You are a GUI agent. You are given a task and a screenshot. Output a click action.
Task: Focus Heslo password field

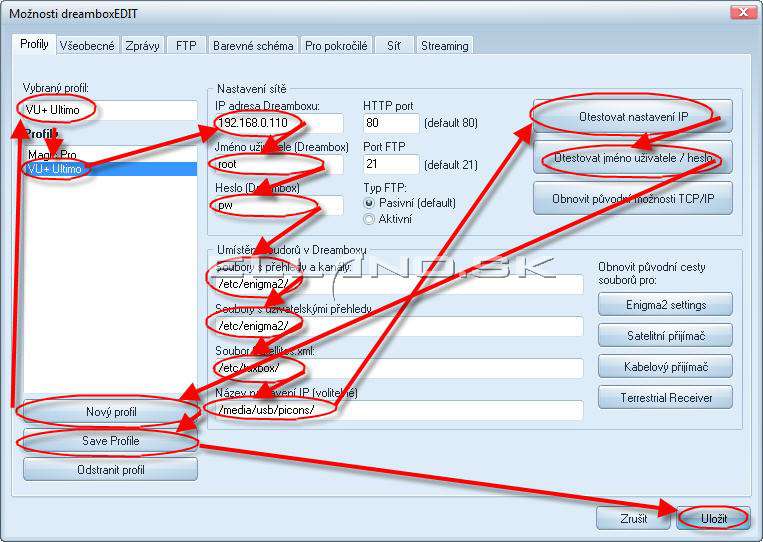coord(279,205)
